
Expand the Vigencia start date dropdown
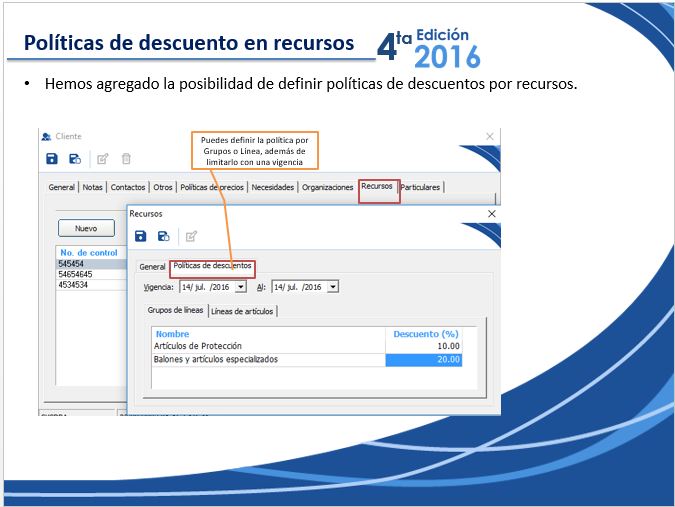(x=241, y=287)
